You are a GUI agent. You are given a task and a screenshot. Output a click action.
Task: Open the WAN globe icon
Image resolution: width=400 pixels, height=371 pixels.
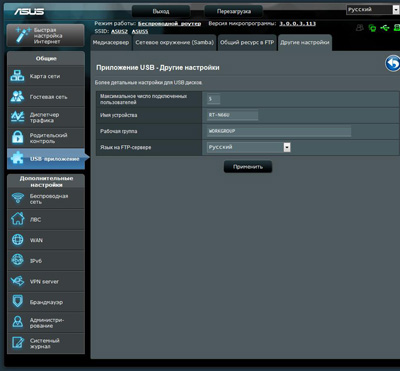click(17, 240)
